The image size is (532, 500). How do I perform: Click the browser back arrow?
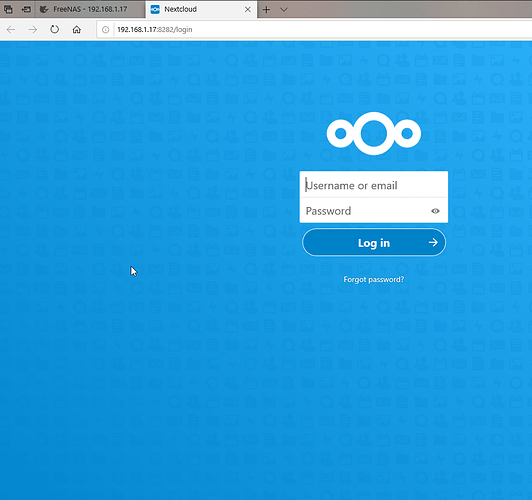coord(11,30)
